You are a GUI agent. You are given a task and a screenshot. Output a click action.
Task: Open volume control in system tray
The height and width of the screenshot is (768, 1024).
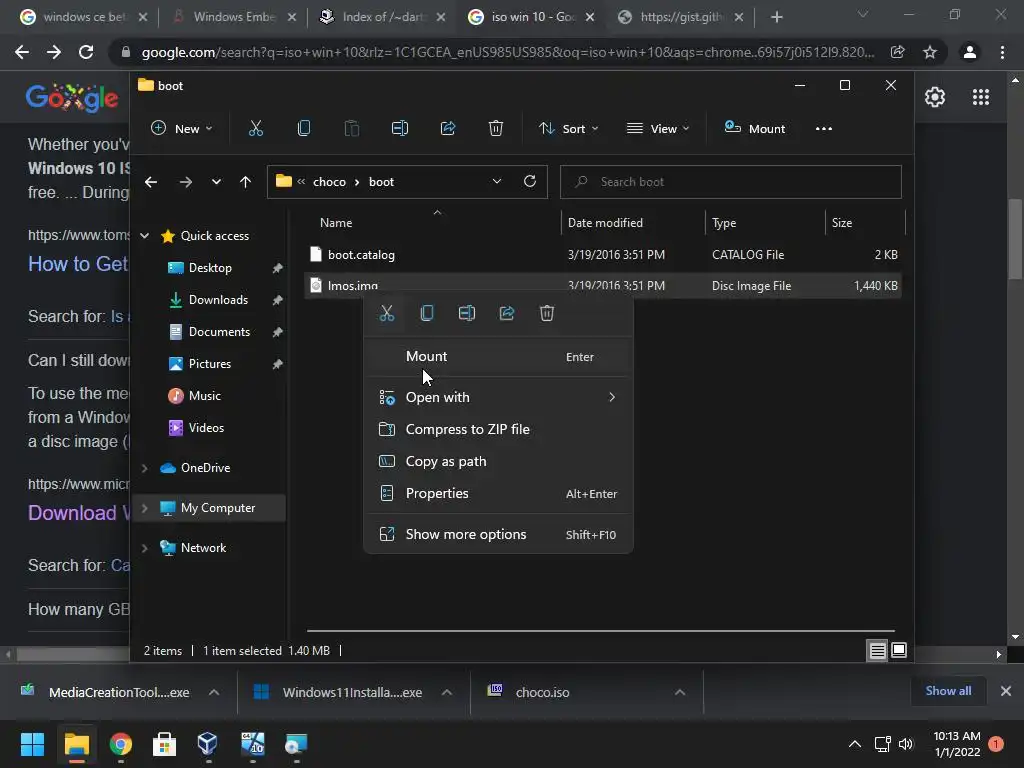point(906,744)
